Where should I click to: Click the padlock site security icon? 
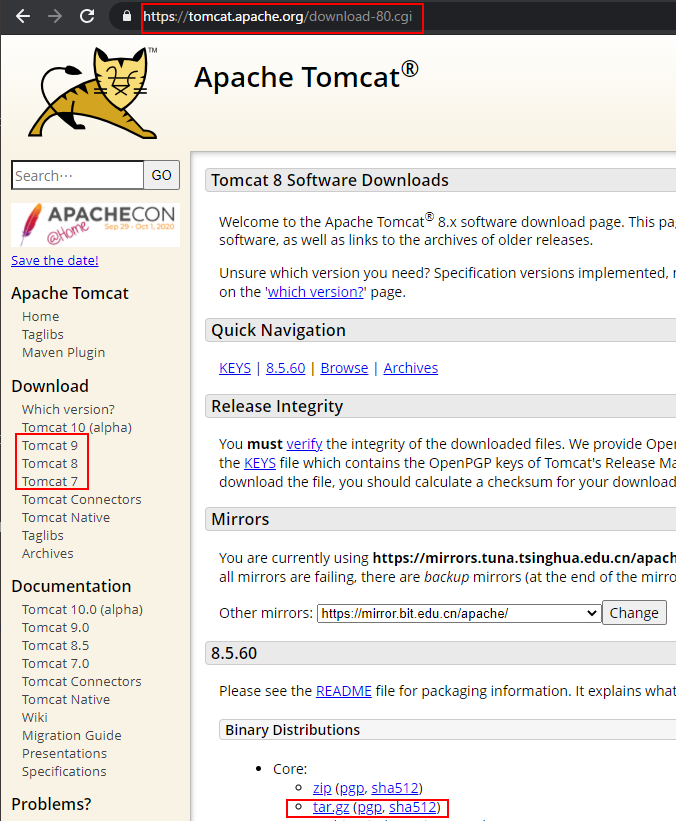click(x=126, y=16)
